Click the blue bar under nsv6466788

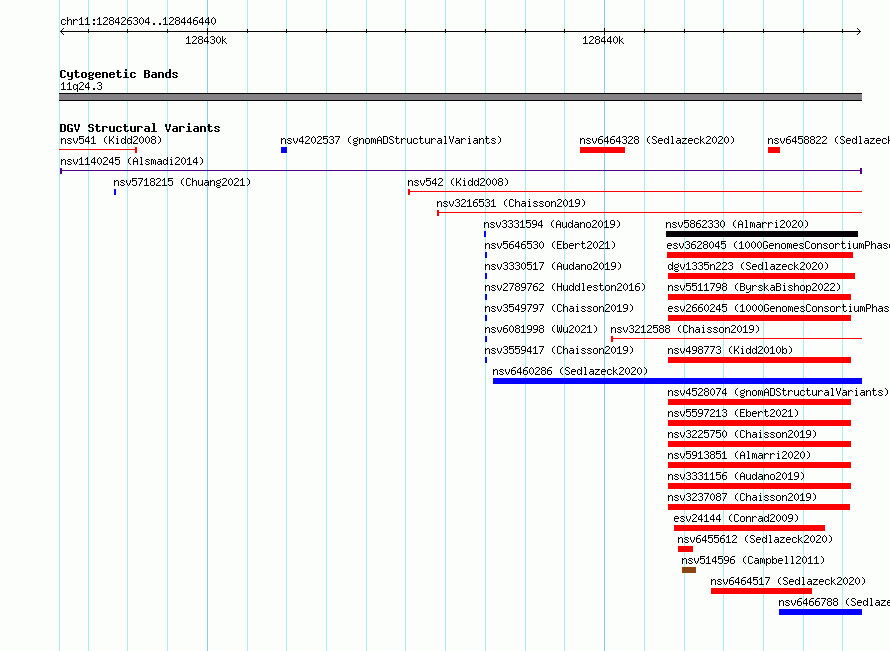pyautogui.click(x=820, y=612)
